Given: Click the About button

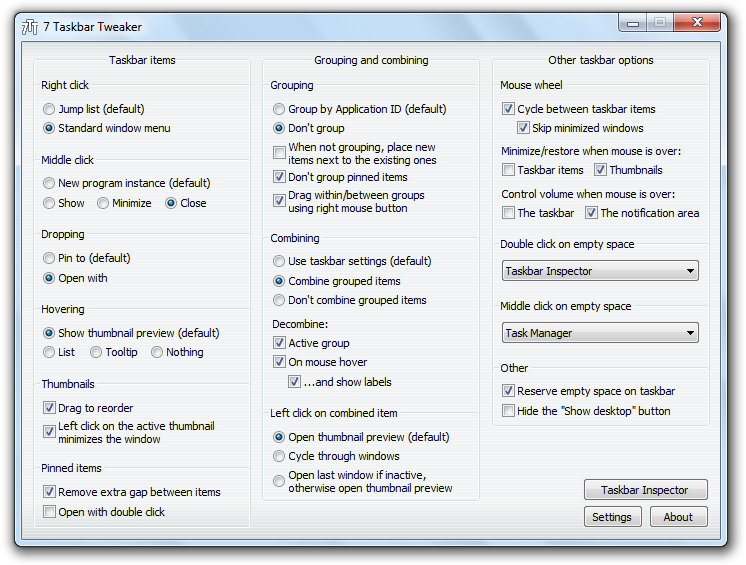Looking at the screenshot, I should [678, 517].
